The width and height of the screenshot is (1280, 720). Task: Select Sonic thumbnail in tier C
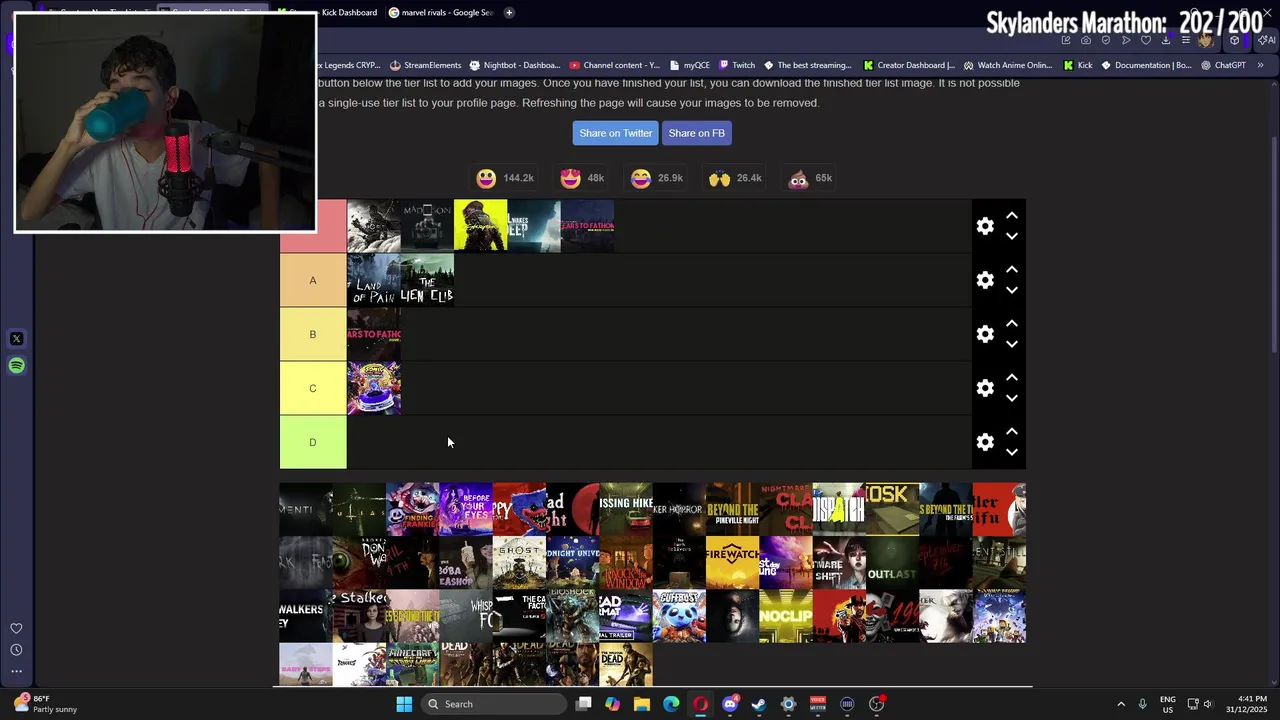click(x=374, y=388)
